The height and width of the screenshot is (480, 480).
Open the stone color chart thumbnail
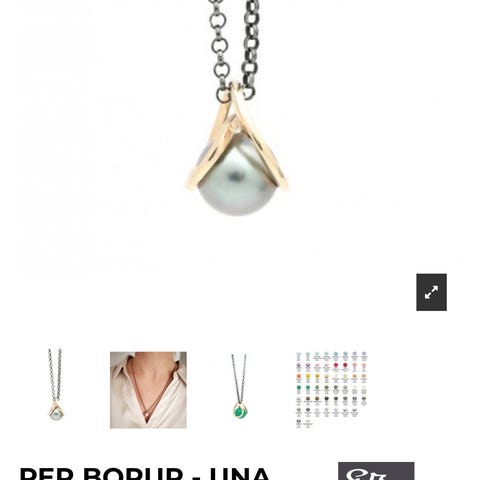tap(332, 389)
